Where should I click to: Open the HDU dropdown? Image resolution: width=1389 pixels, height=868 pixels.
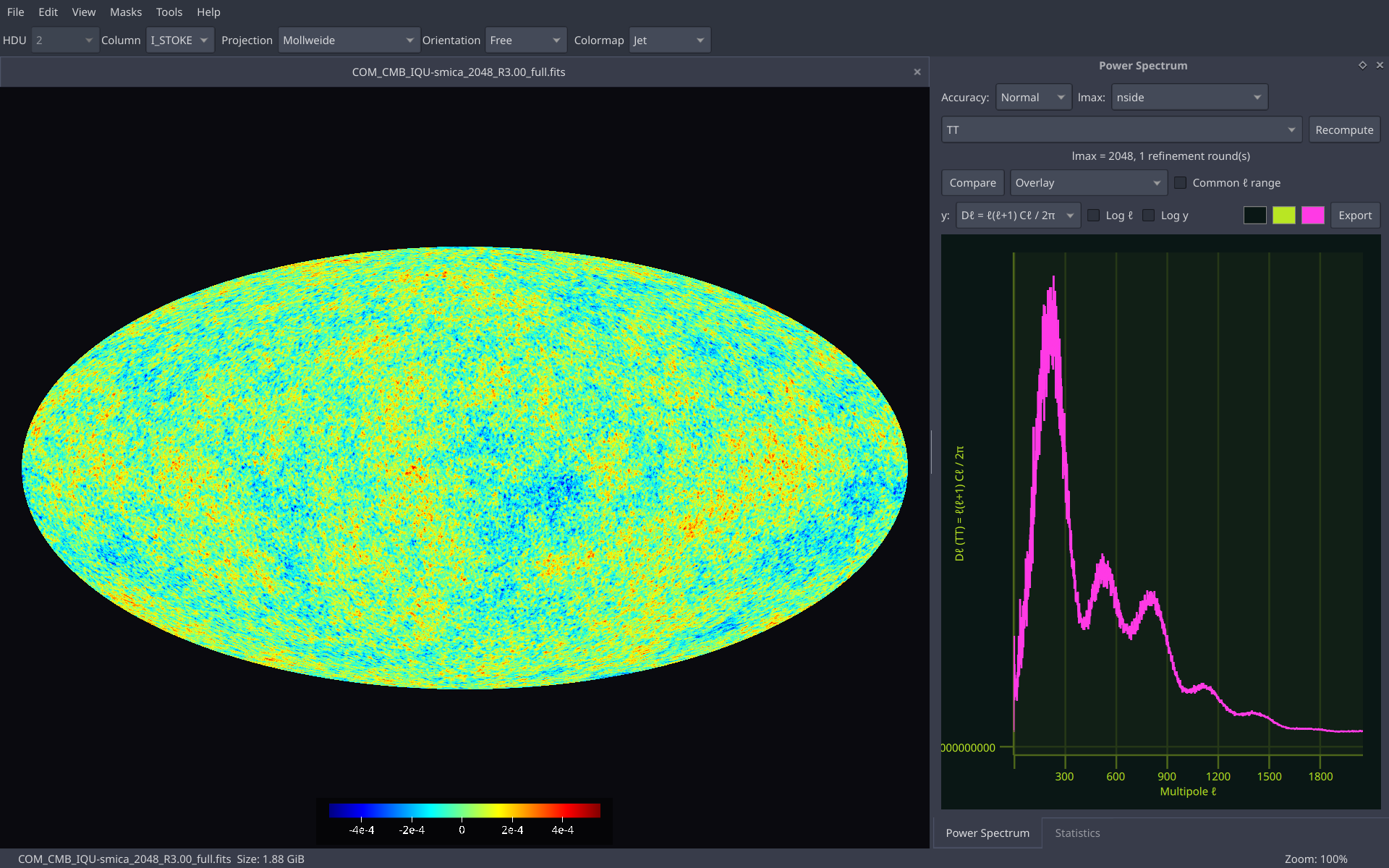[x=65, y=41]
